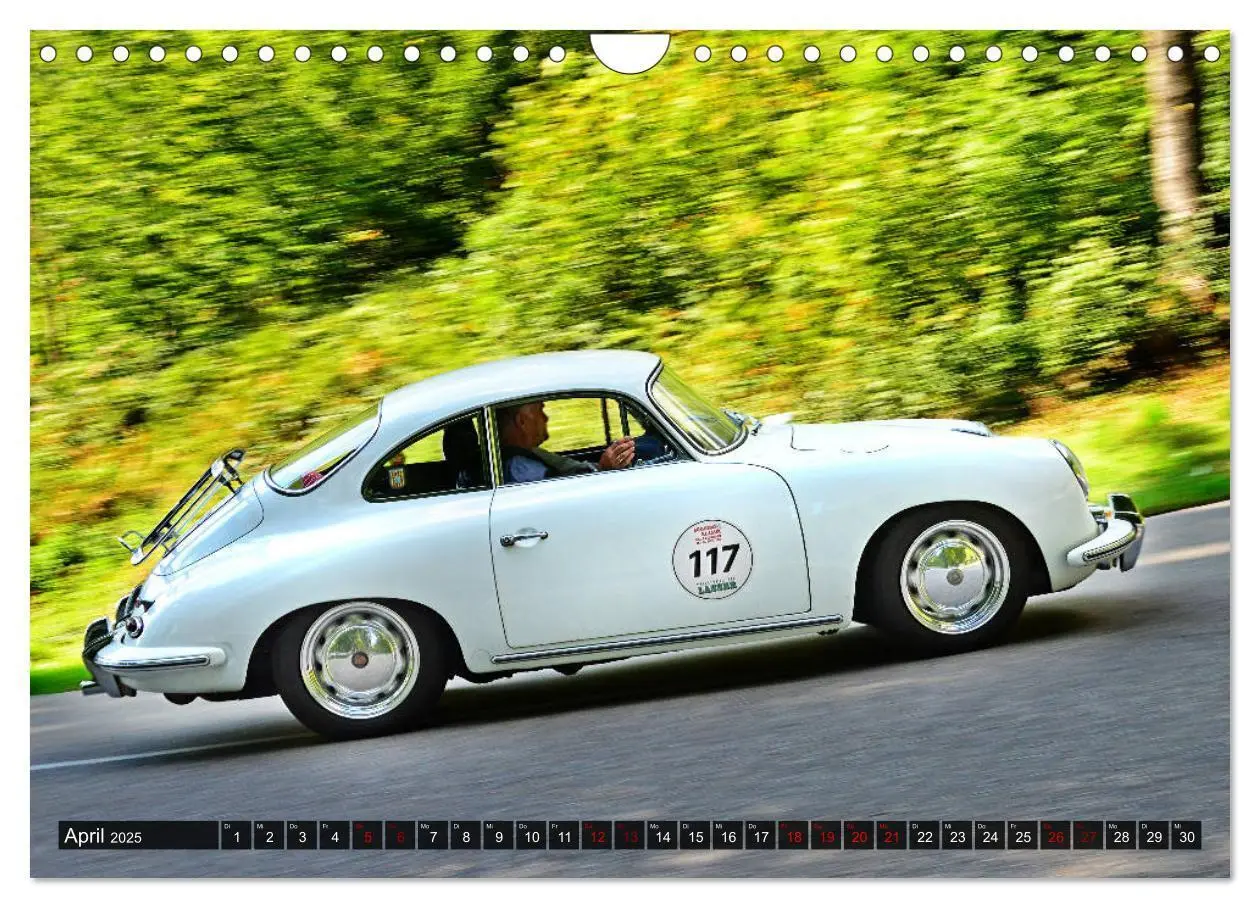This screenshot has width=1260, height=908.
Task: Select red date 27 on the calendar strip
Action: pos(1088,836)
